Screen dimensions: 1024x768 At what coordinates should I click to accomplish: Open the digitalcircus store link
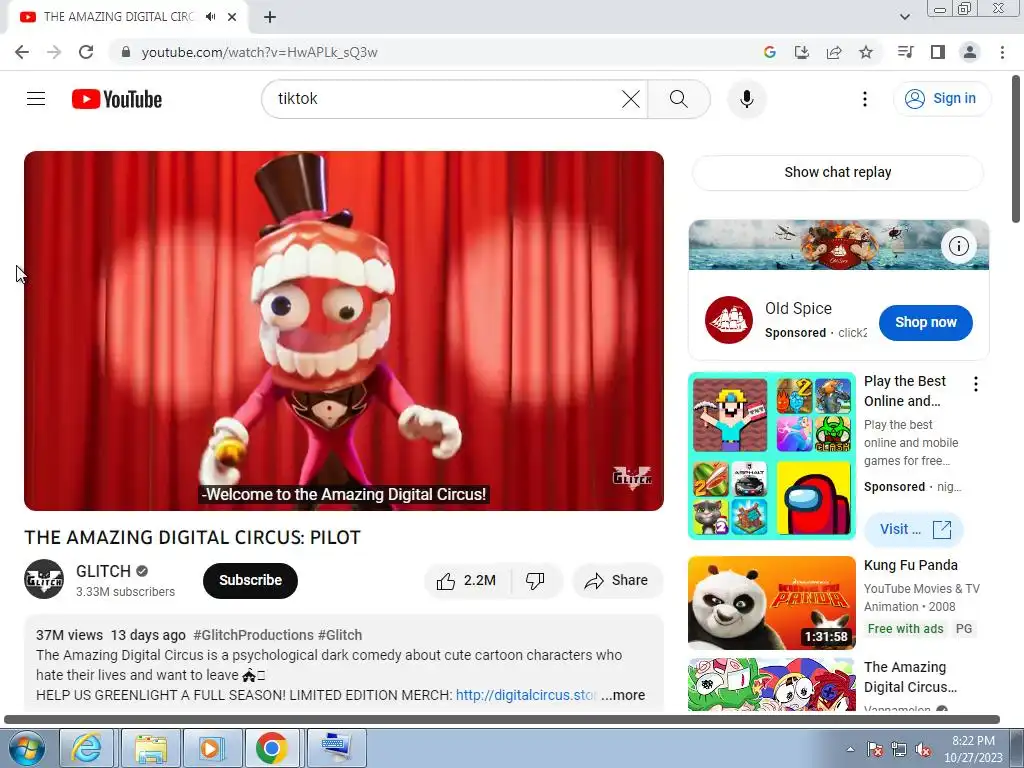(x=526, y=695)
